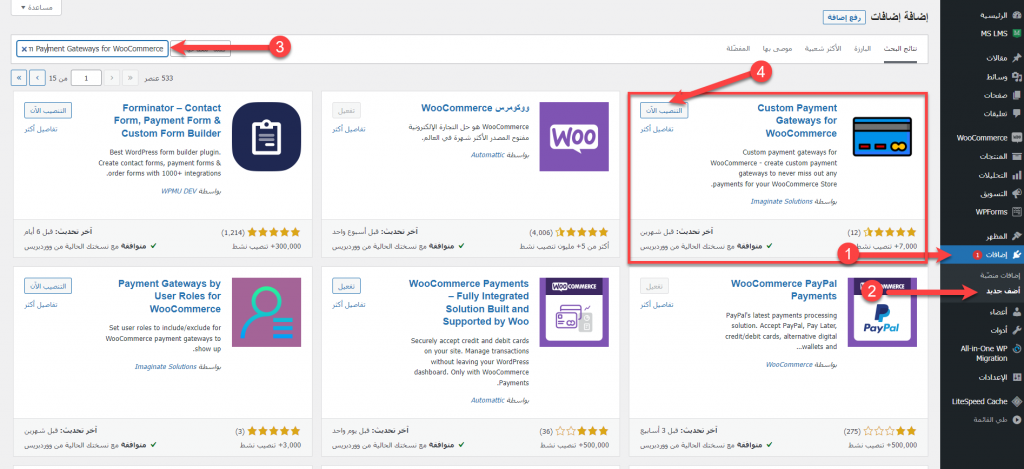Open Payment Gateways by User Roles title link
Image resolution: width=1024 pixels, height=469 pixels.
click(x=170, y=297)
